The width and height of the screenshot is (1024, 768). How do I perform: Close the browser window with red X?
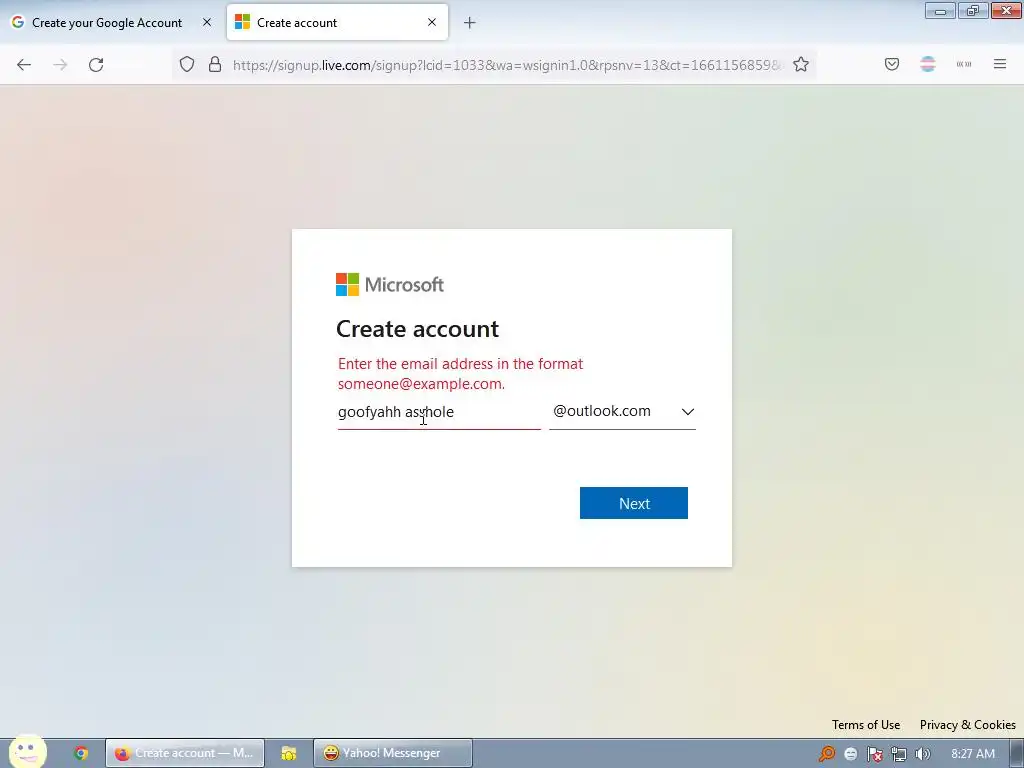point(1006,10)
